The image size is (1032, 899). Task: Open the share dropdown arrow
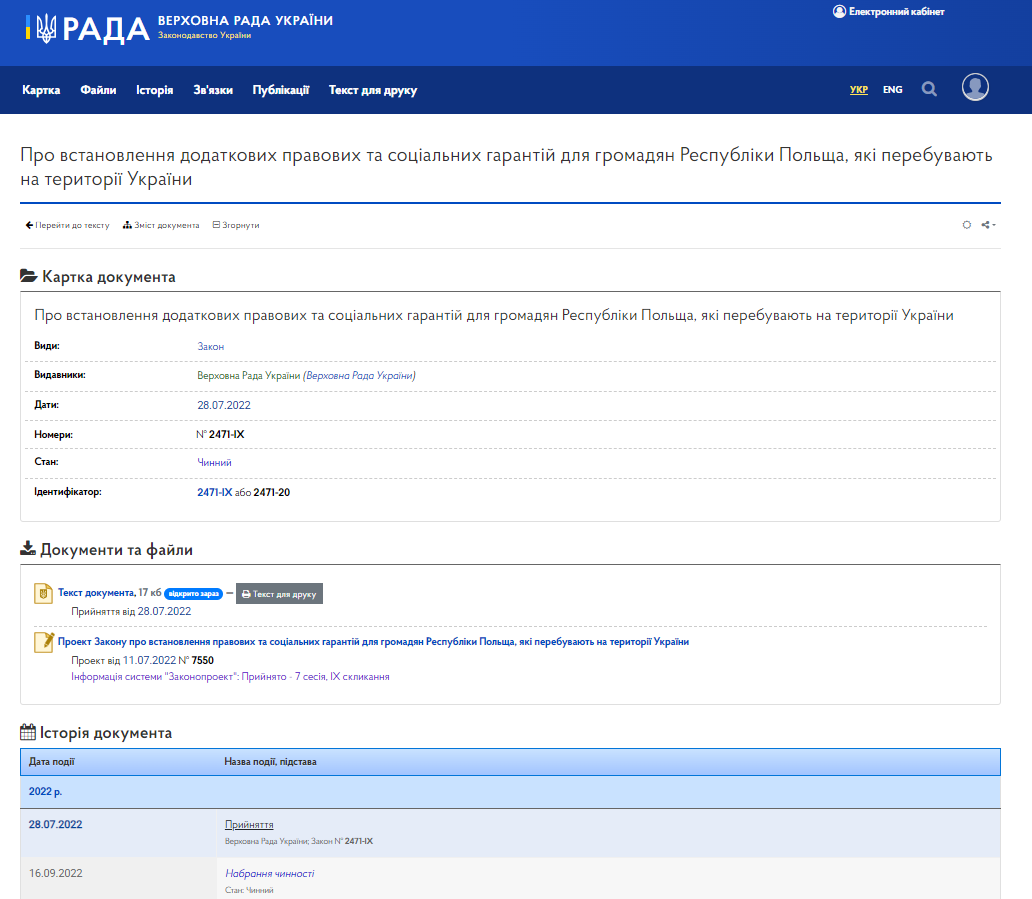coord(993,225)
